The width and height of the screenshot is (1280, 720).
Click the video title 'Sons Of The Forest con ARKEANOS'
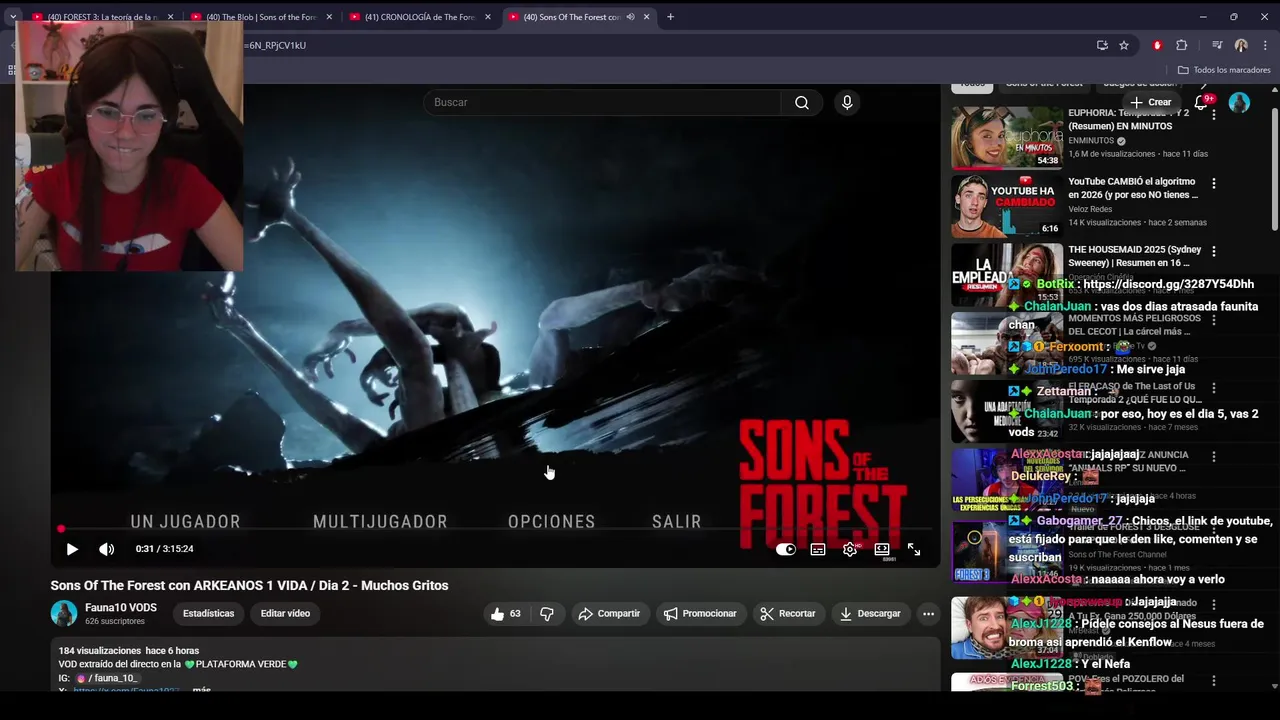250,586
